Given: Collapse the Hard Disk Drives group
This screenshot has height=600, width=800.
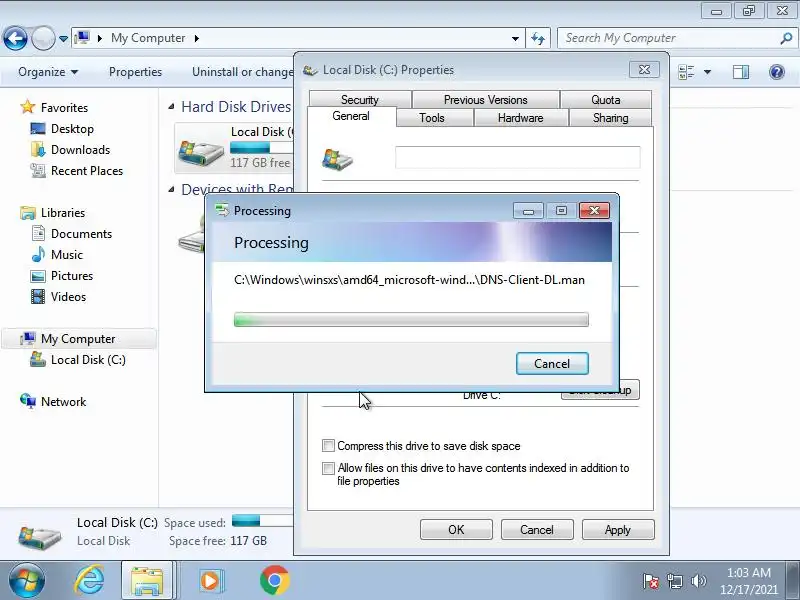Looking at the screenshot, I should click(x=171, y=107).
